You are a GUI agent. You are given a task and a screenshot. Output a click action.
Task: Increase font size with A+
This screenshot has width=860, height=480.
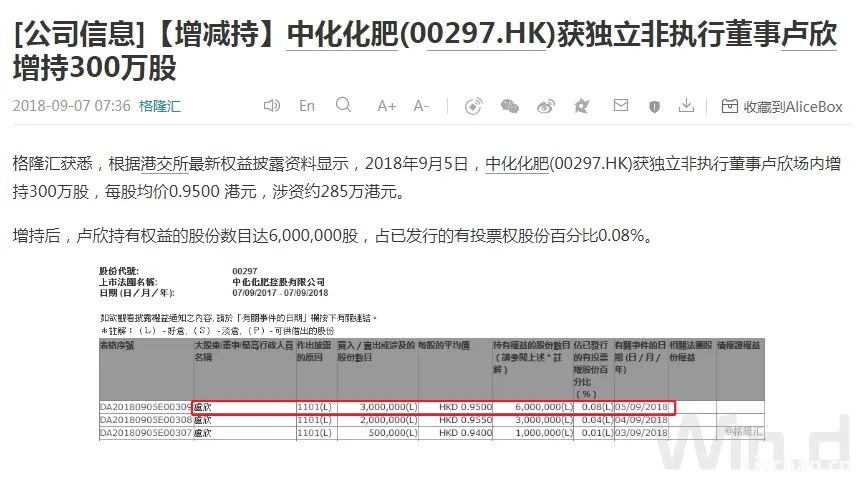coord(387,106)
